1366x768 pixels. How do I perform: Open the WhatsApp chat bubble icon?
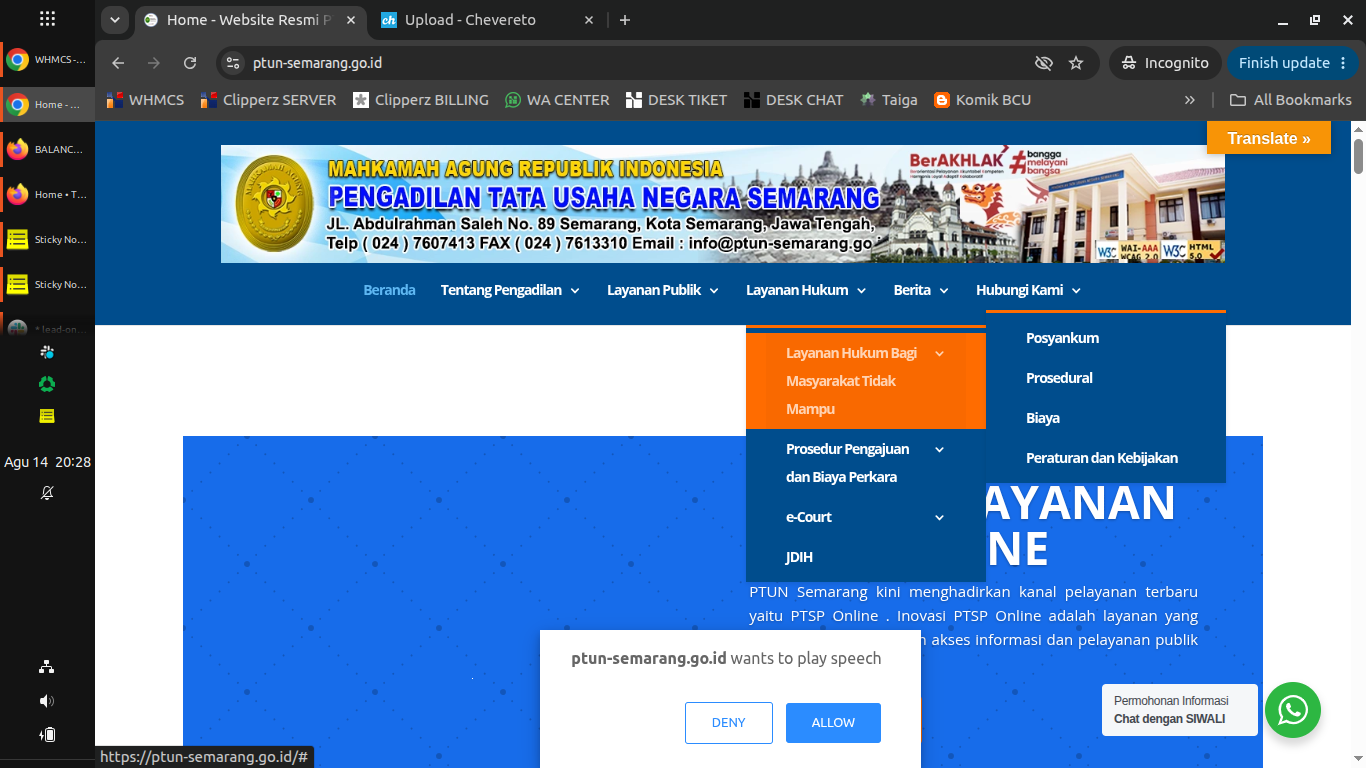pyautogui.click(x=1293, y=710)
